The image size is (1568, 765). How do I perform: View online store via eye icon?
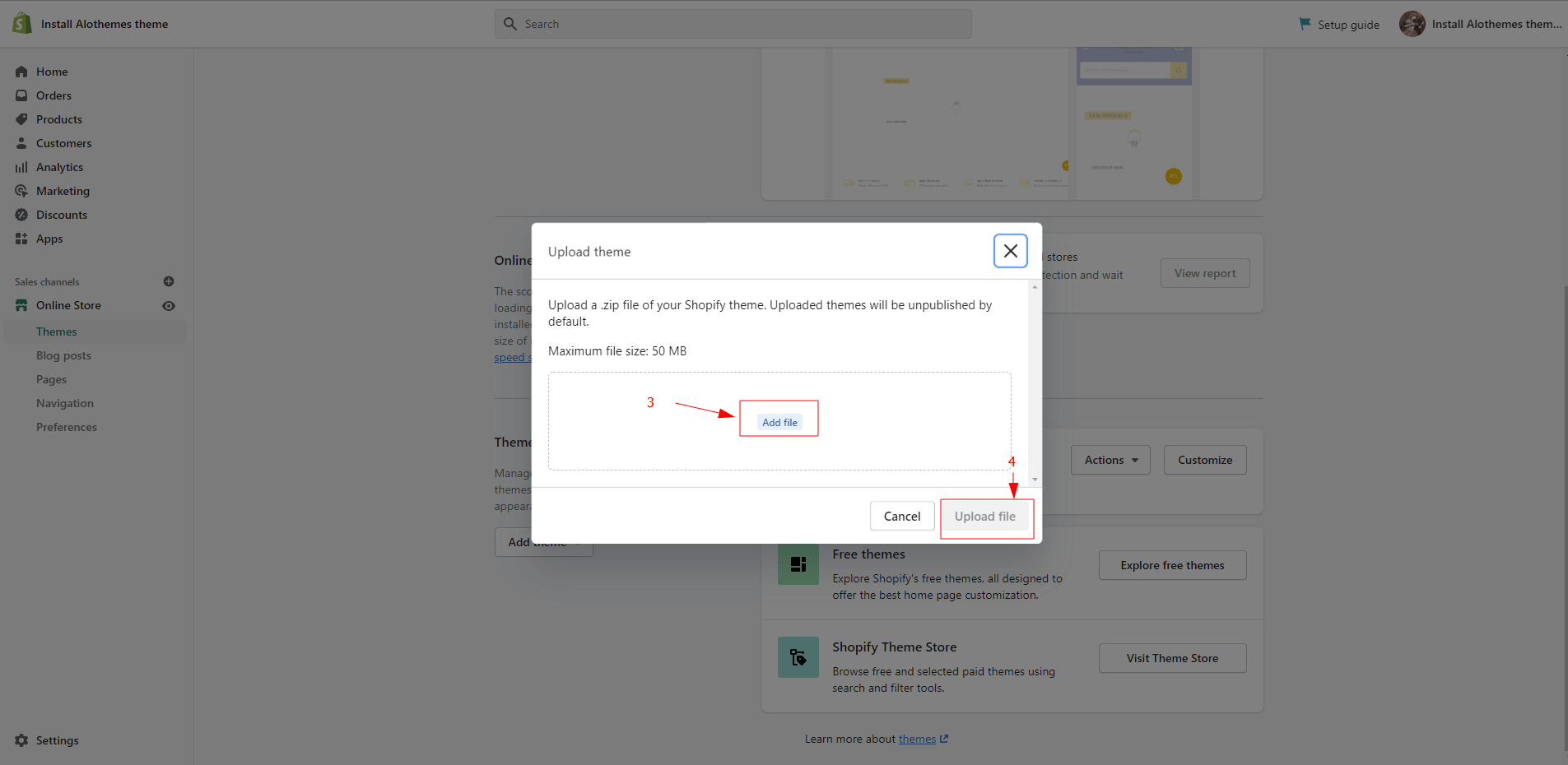coord(169,306)
